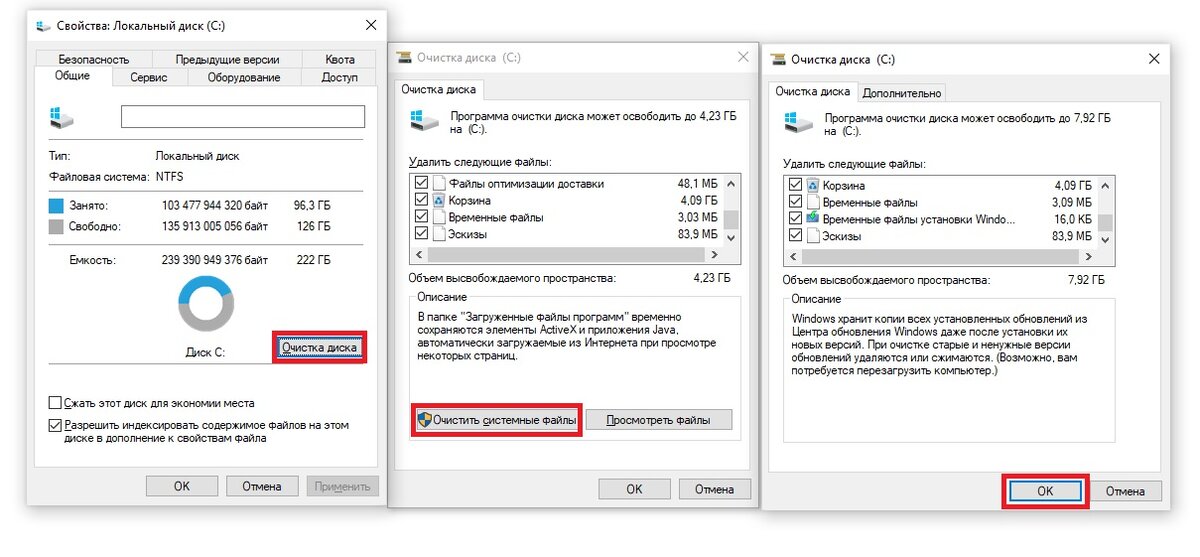Click Windows setup files icon in right list
Image resolution: width=1200 pixels, height=557 pixels.
813,219
